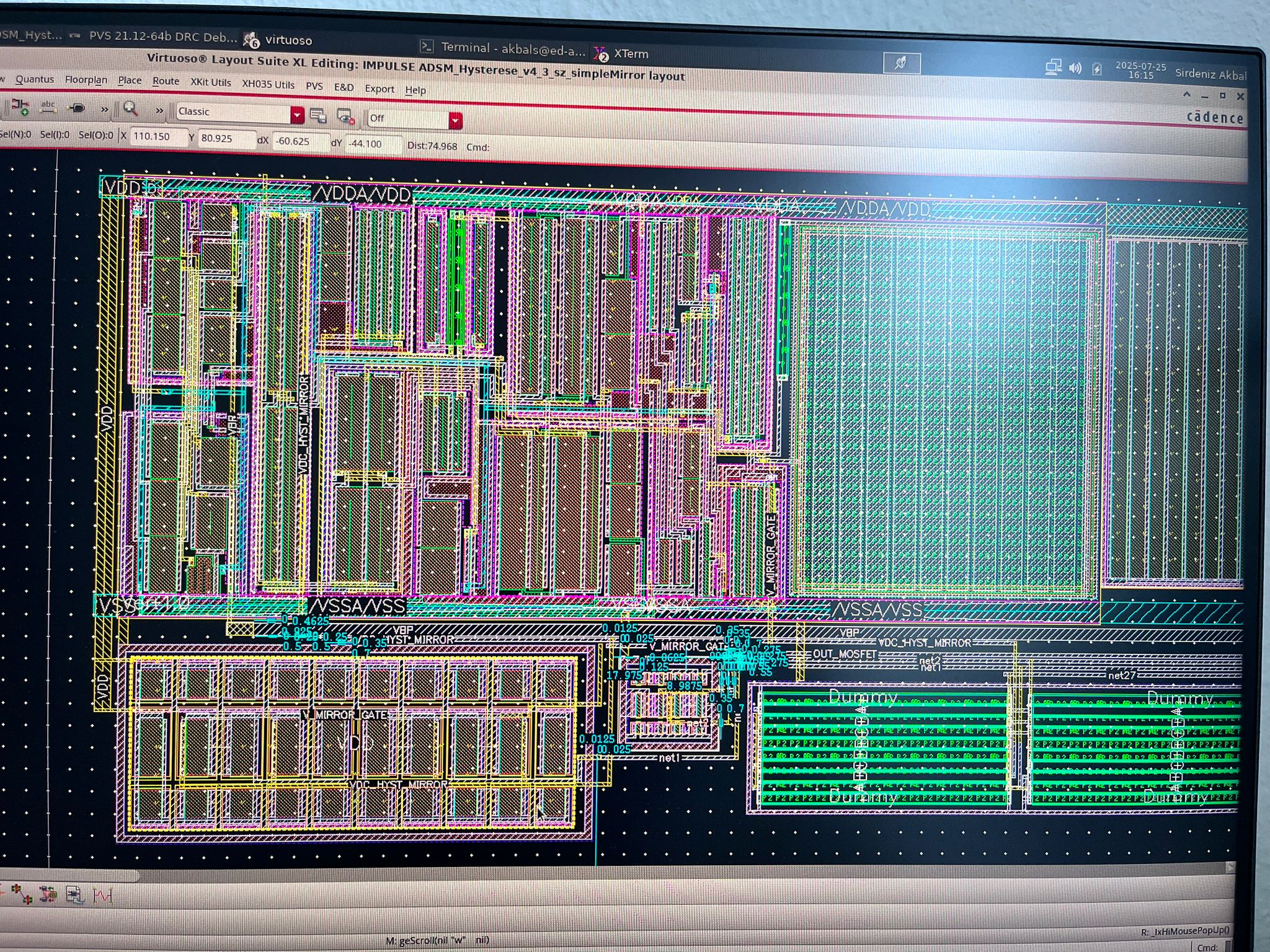Click the volume speaker tray icon
1270x952 pixels.
[1075, 68]
